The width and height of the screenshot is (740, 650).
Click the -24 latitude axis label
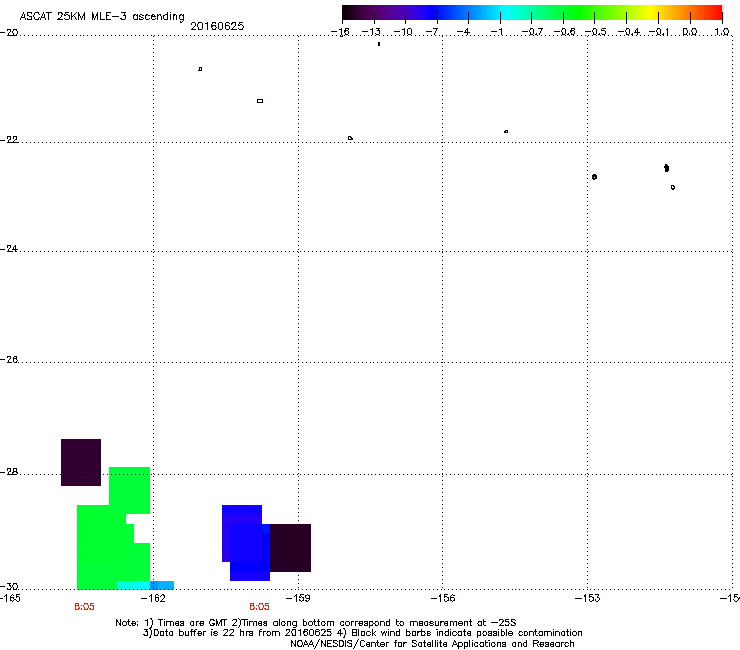9,249
